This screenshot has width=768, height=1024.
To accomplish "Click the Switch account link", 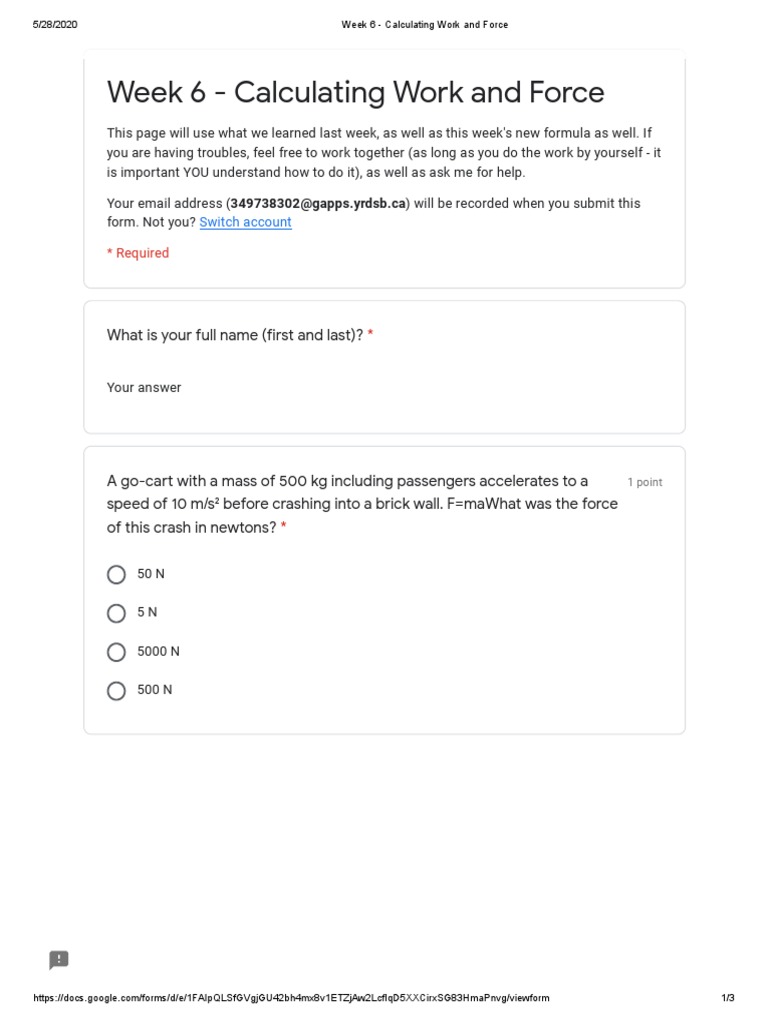I will [245, 222].
